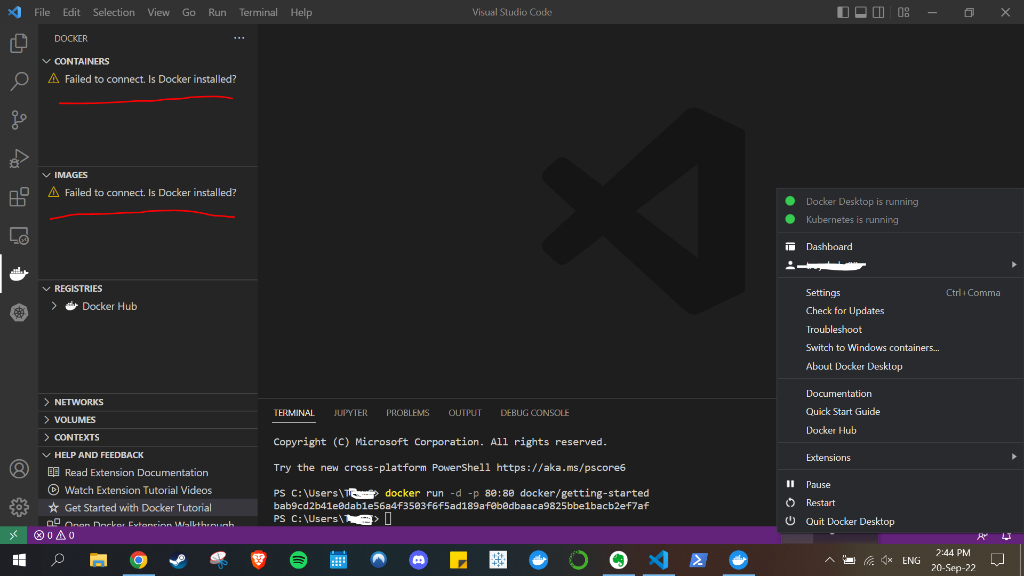
Task: Switch to the JUPYTER panel tab
Action: (350, 413)
